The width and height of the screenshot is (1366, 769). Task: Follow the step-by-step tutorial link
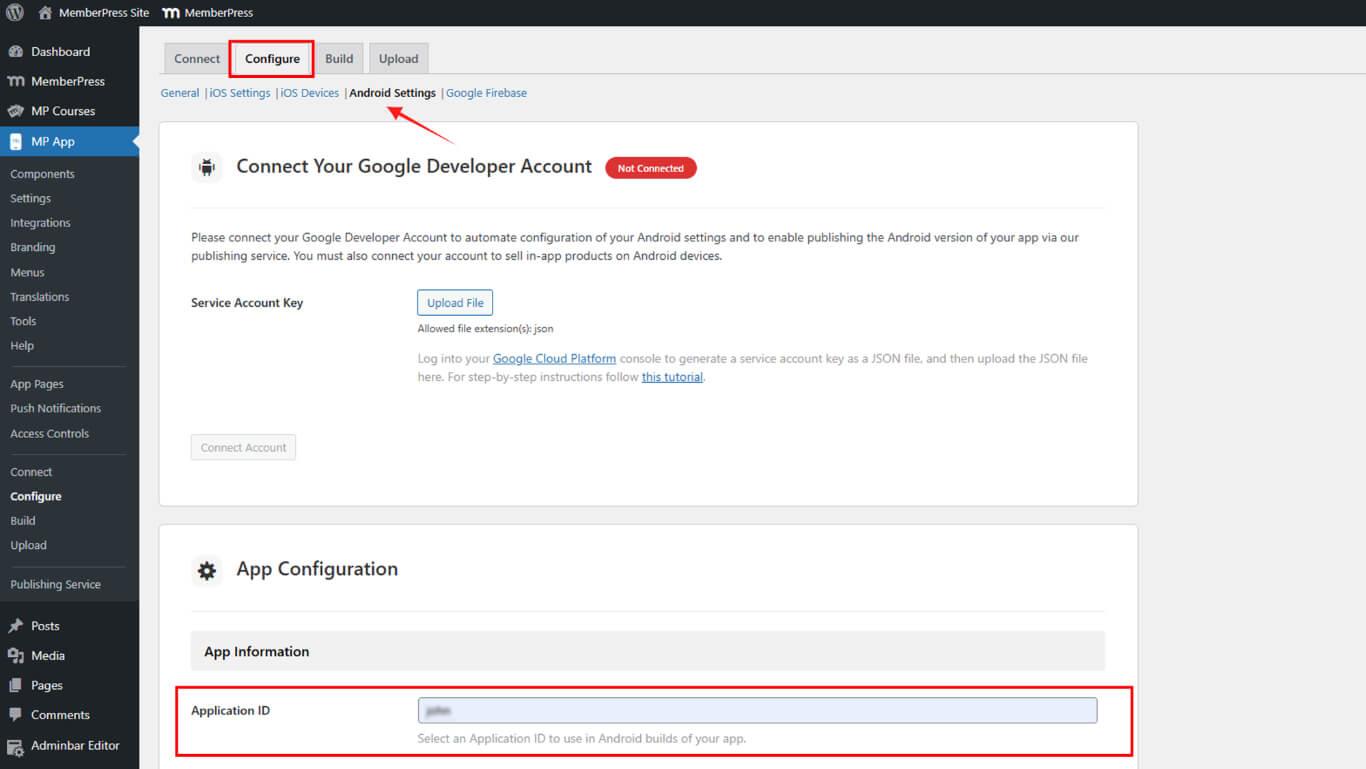click(671, 377)
